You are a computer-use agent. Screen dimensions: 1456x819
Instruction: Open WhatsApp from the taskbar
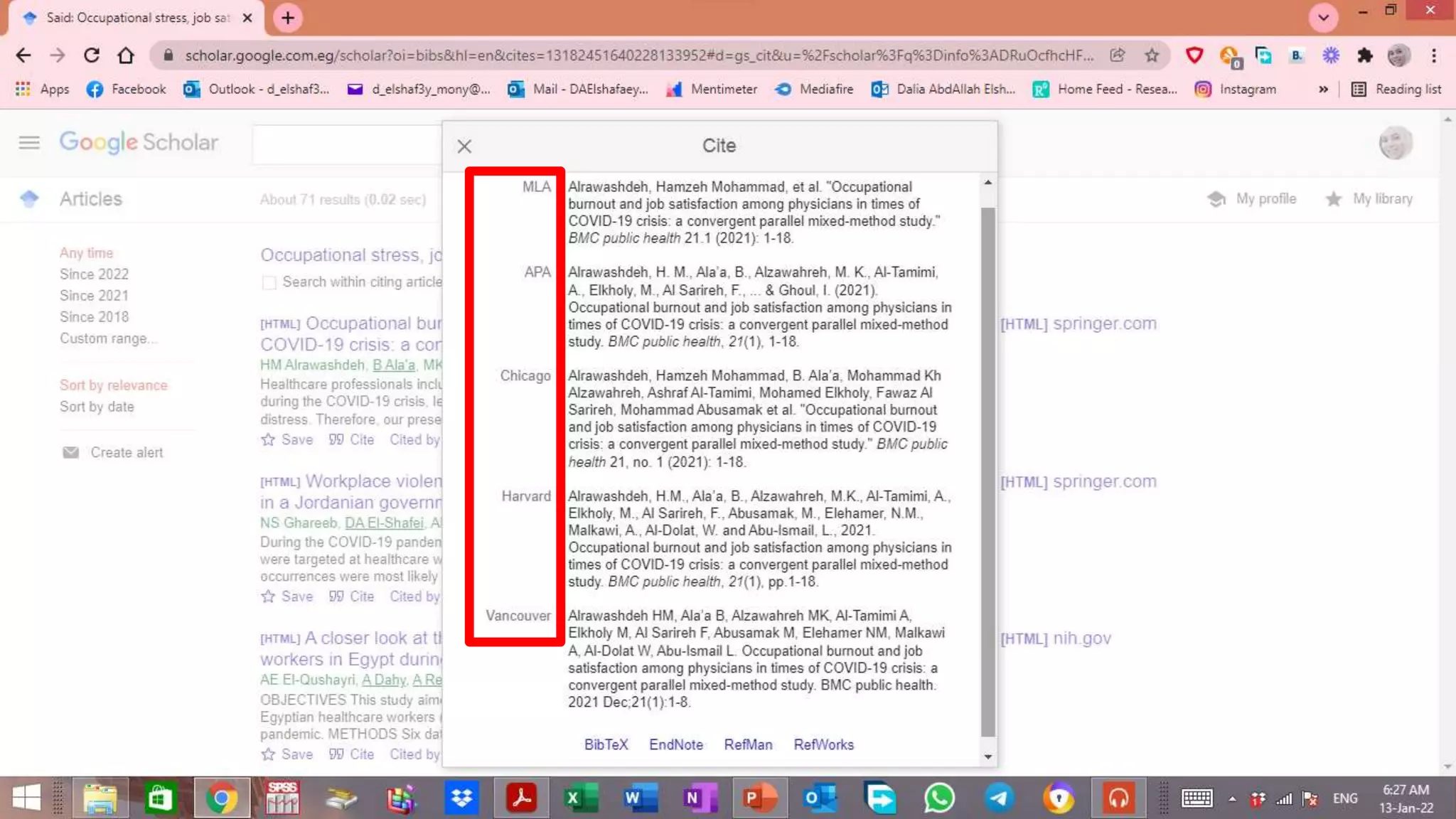[939, 798]
